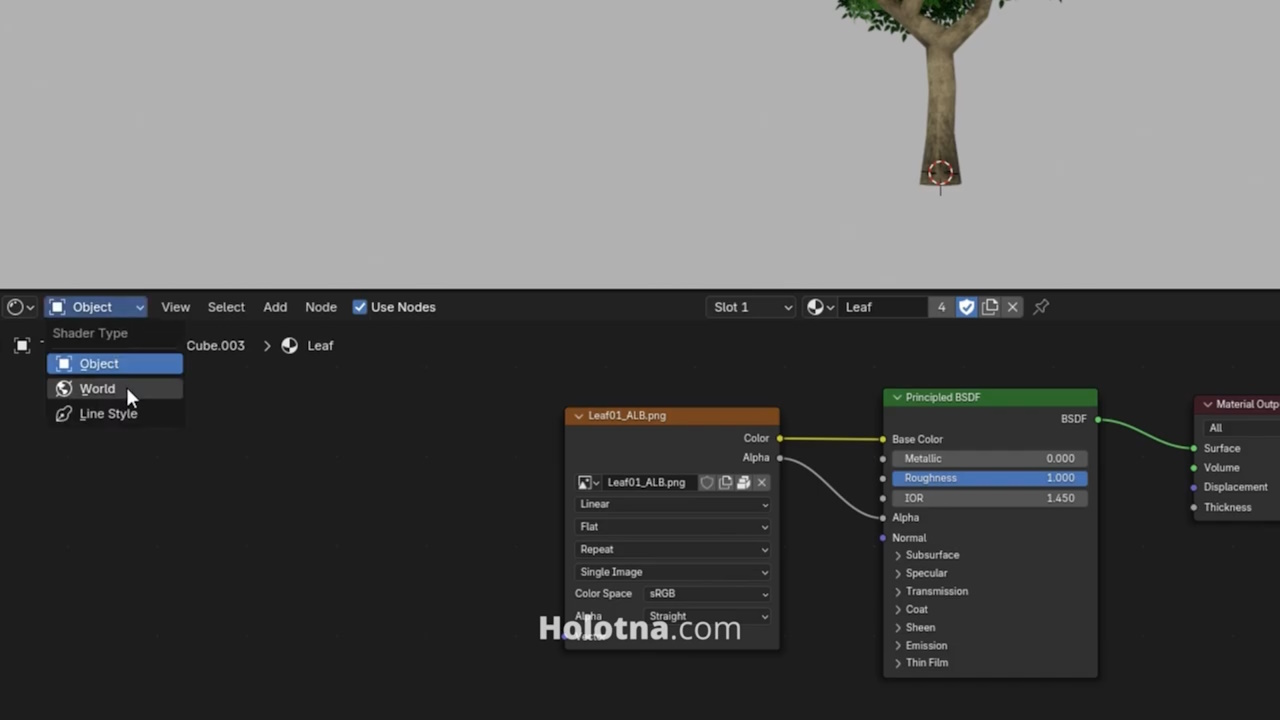Open the image browse icon in the Leaf01_ALB node
Screen dimensions: 1280x720
(589, 482)
